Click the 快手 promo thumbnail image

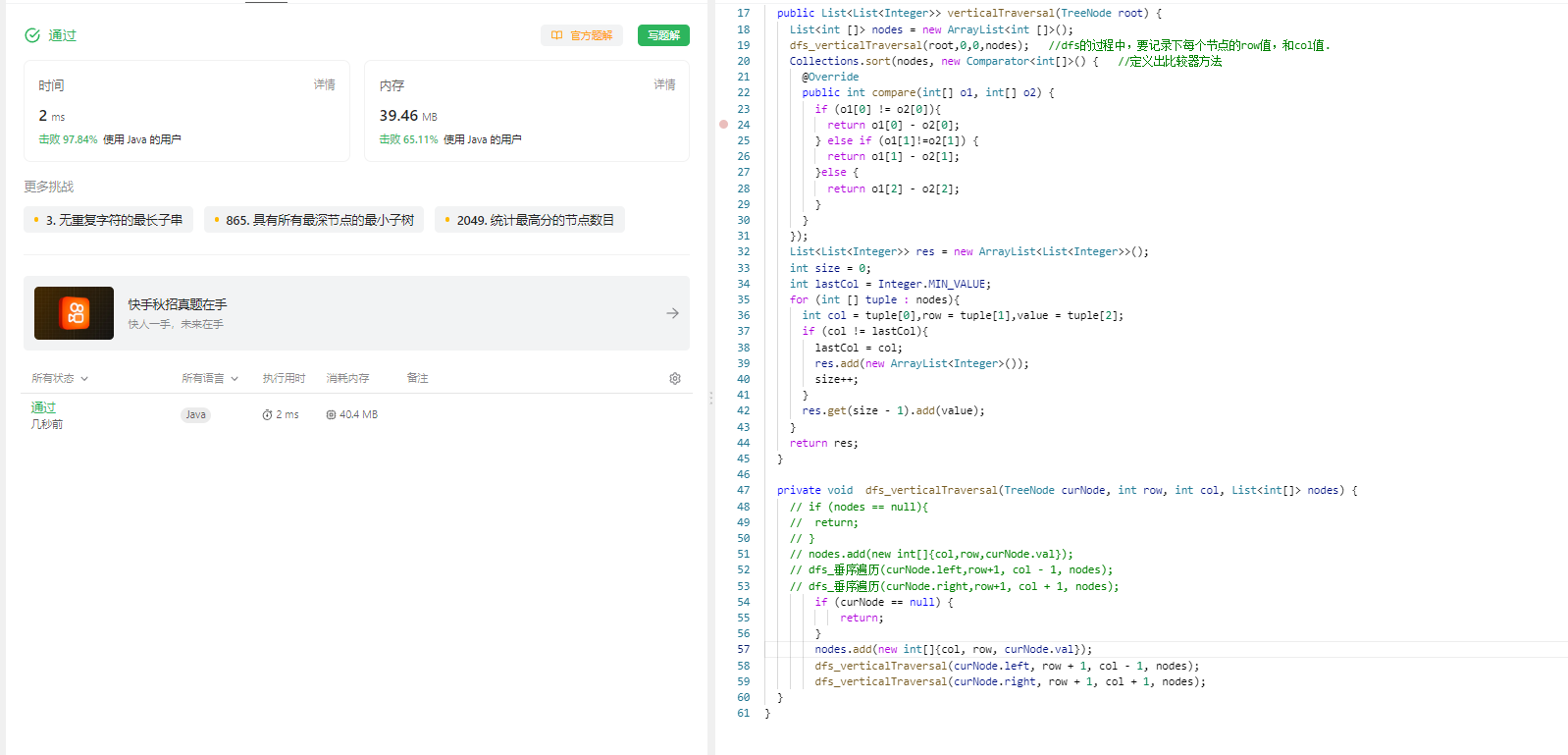[74, 313]
